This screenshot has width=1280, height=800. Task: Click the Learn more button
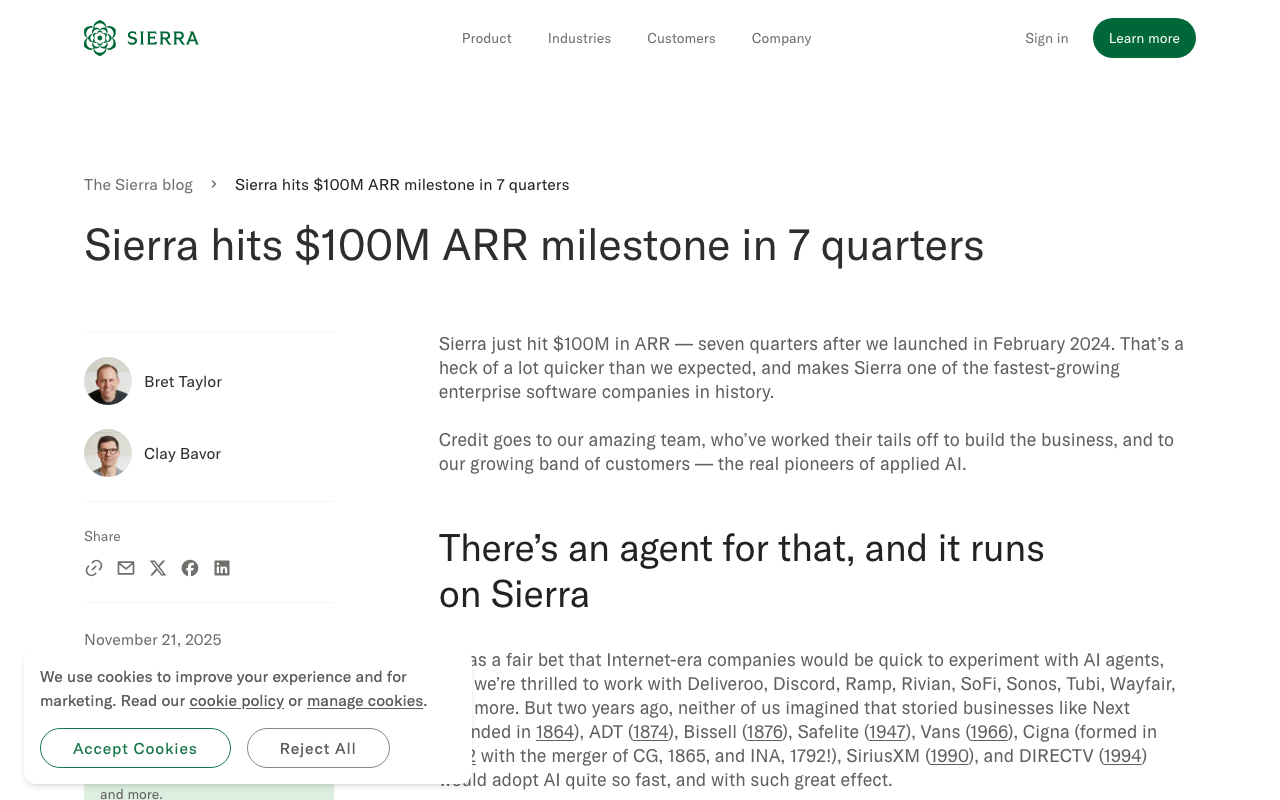1144,38
